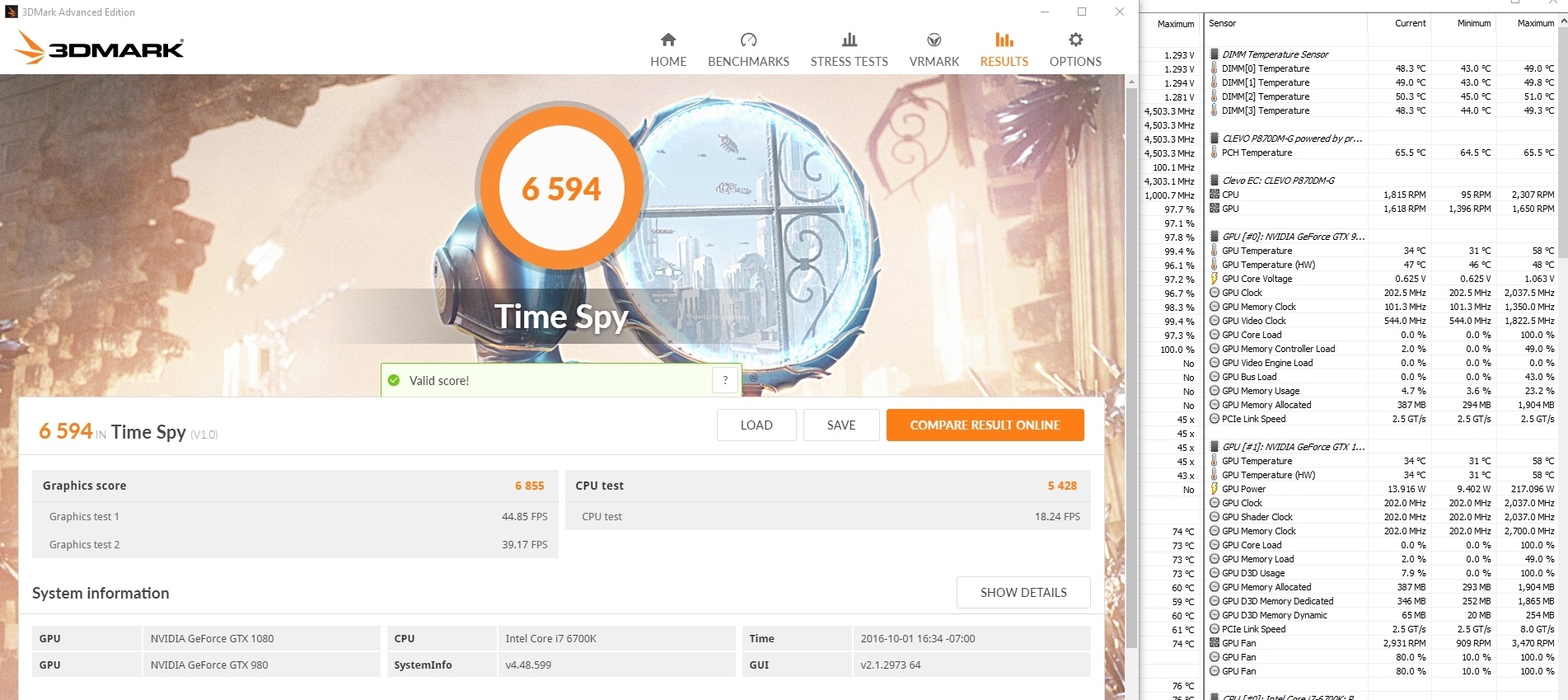Click the GPU Video Clock icon

(1215, 321)
